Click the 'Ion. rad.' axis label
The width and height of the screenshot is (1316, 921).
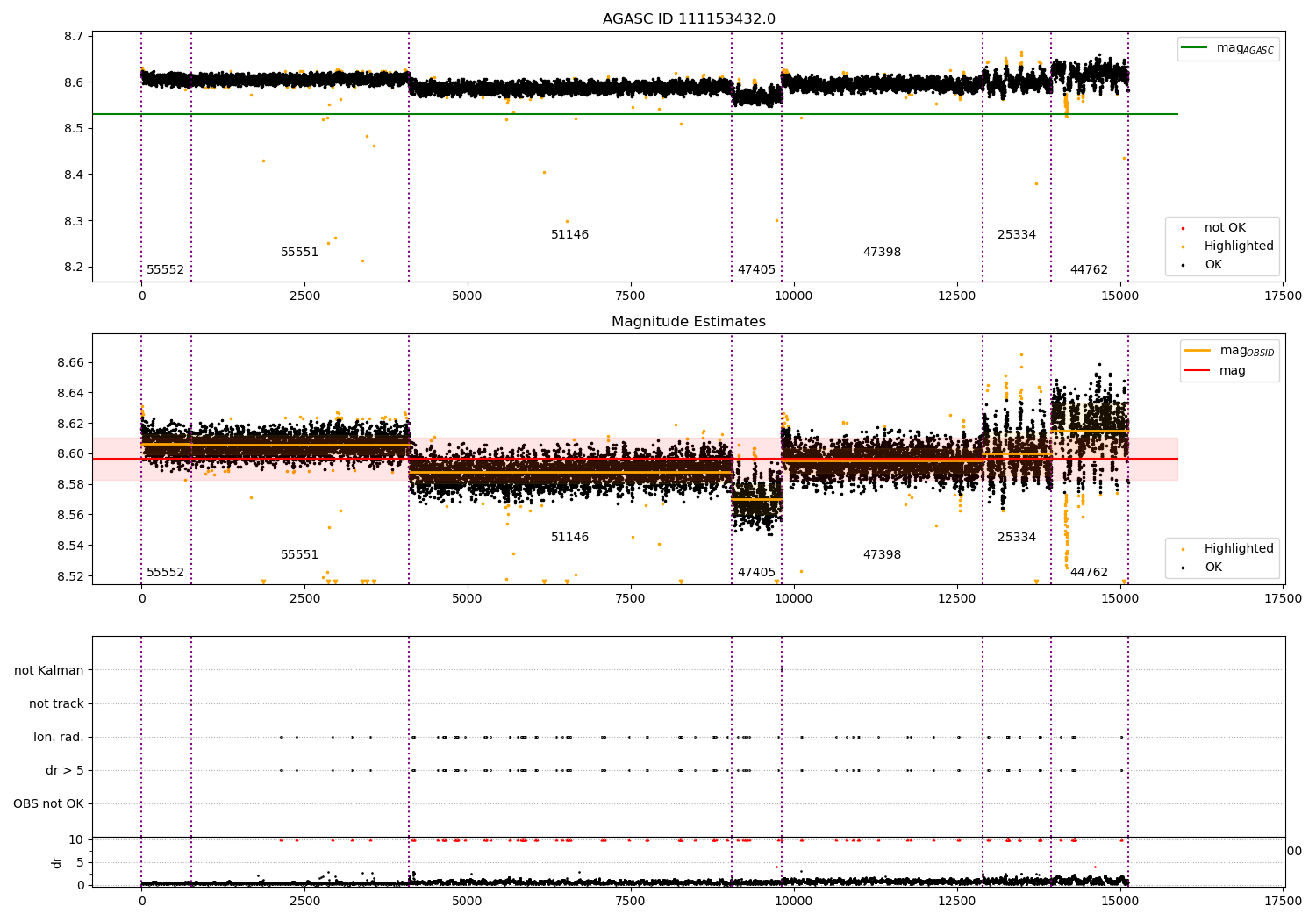[x=59, y=737]
